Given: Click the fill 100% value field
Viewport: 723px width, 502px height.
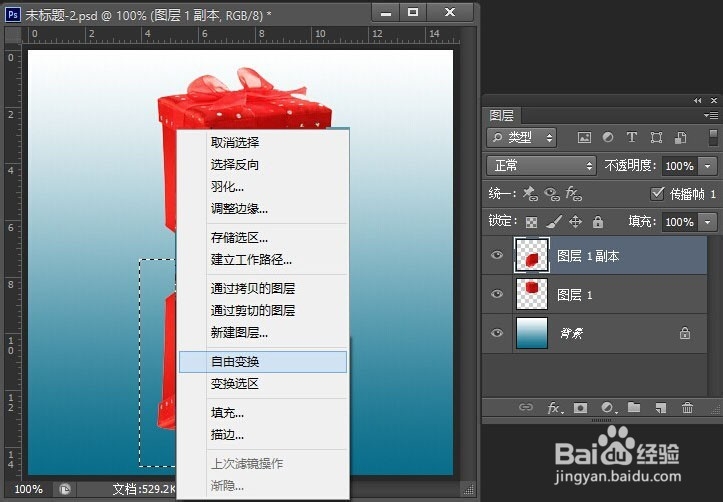Looking at the screenshot, I should tap(680, 222).
